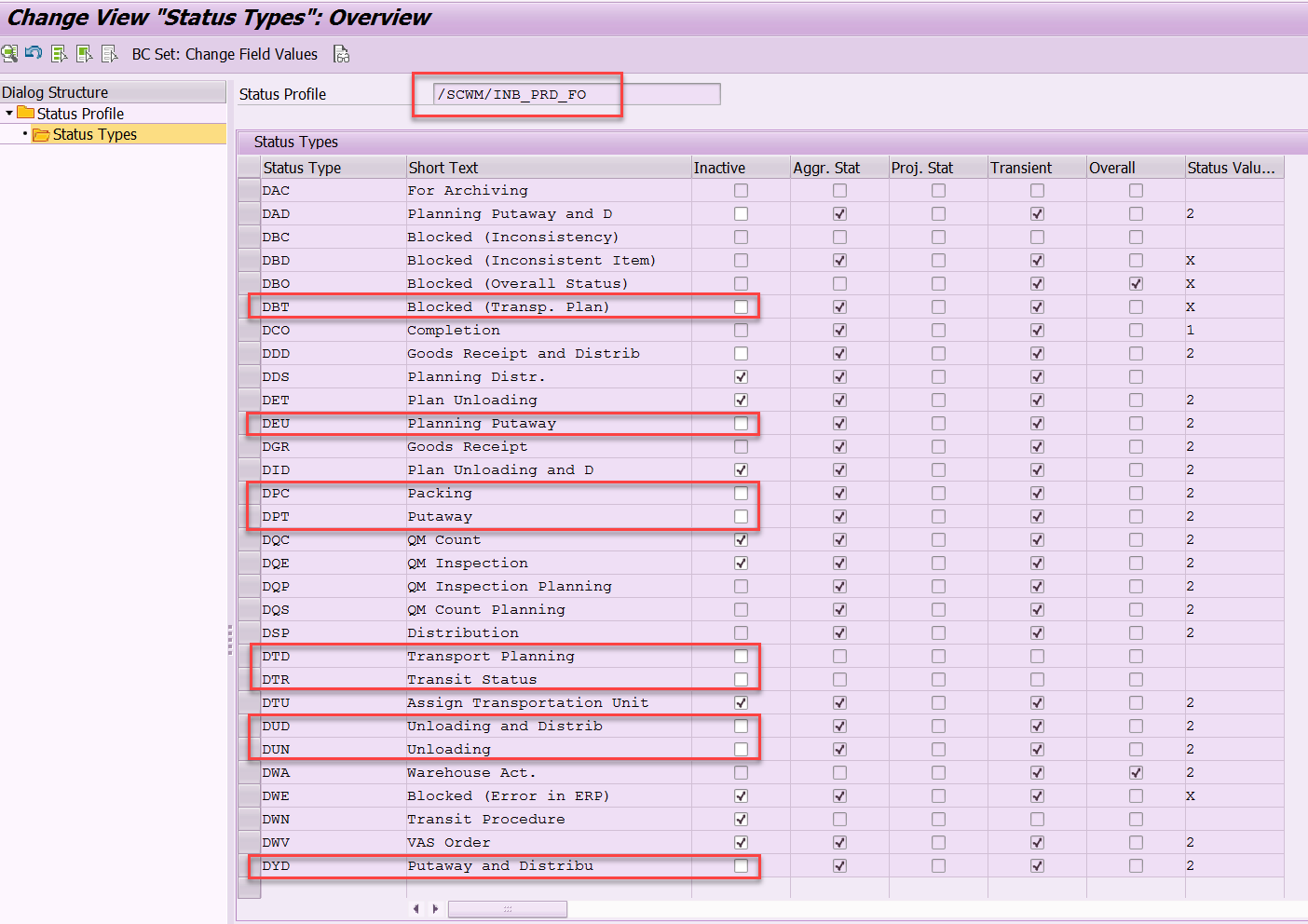Click the Status Valu... column header
Viewport: 1308px width, 924px height.
tap(1234, 168)
